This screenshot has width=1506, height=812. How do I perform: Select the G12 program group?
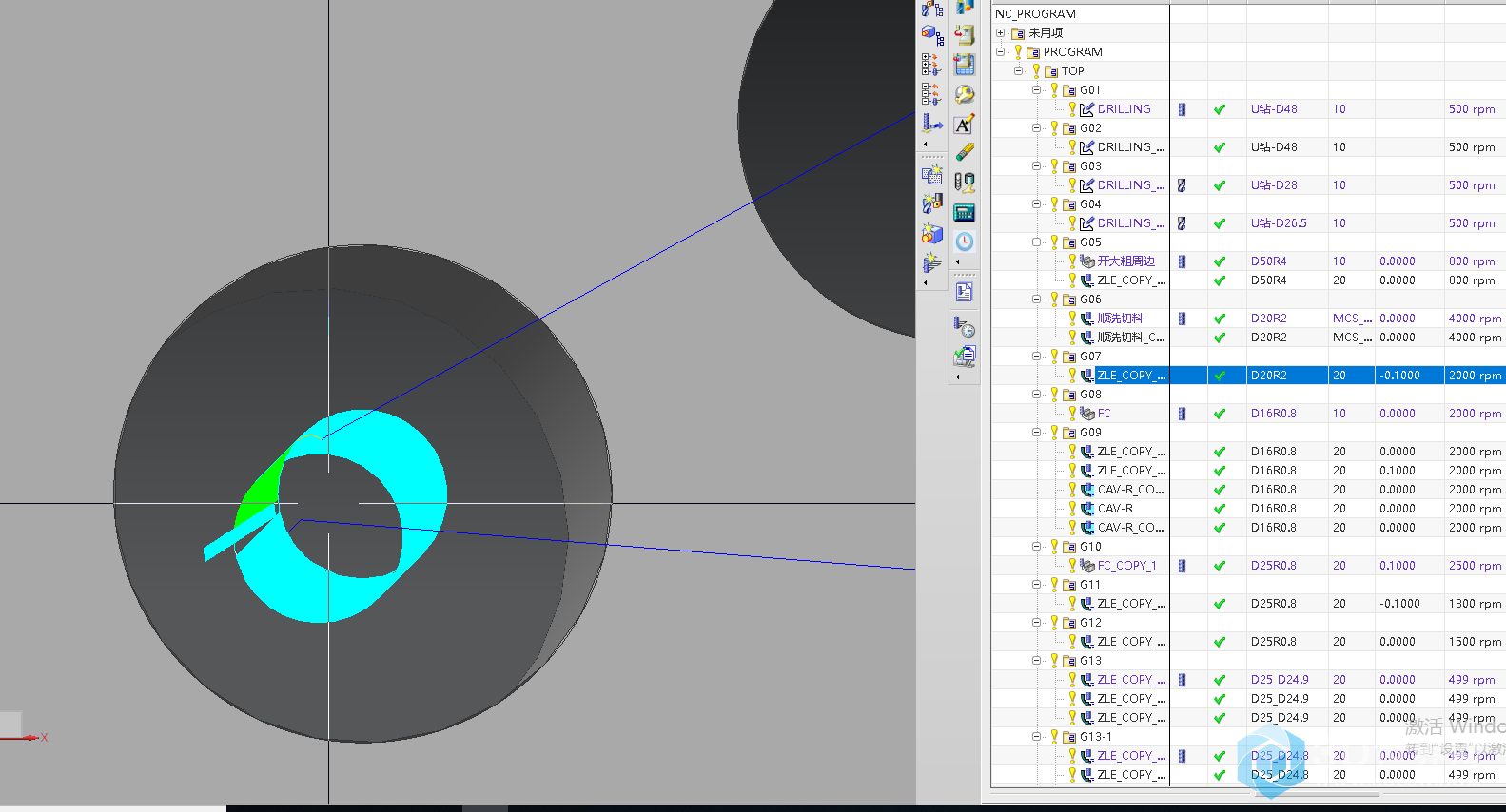[x=1090, y=623]
